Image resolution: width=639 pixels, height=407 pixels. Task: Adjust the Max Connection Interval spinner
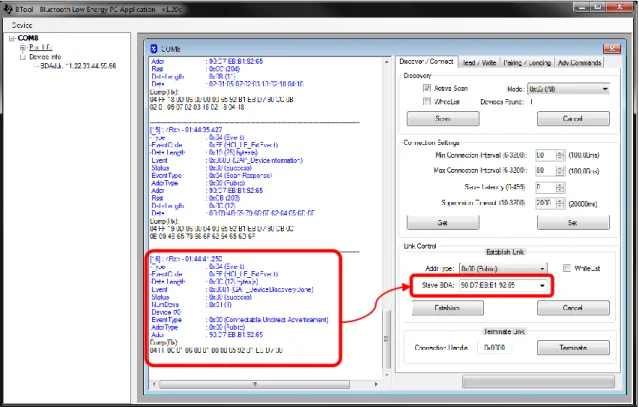click(x=560, y=170)
